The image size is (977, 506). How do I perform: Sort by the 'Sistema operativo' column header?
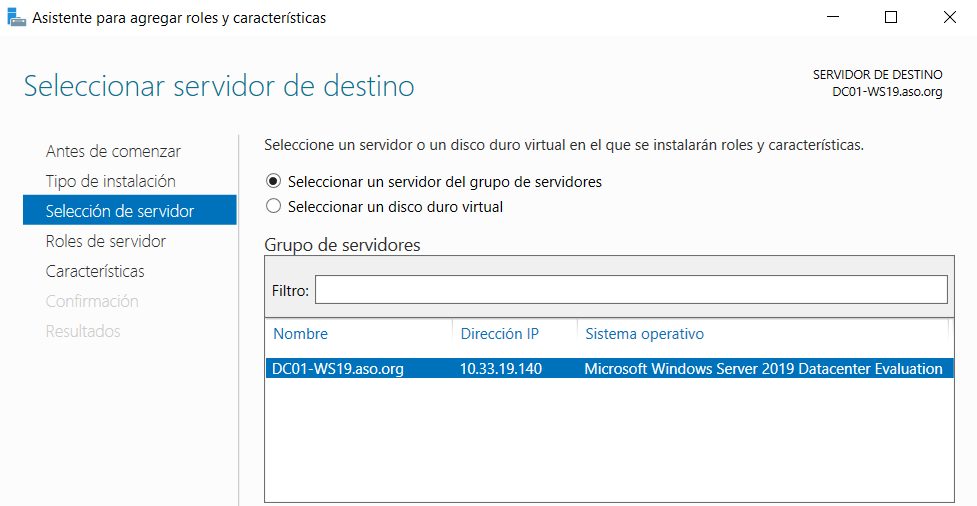coord(644,334)
